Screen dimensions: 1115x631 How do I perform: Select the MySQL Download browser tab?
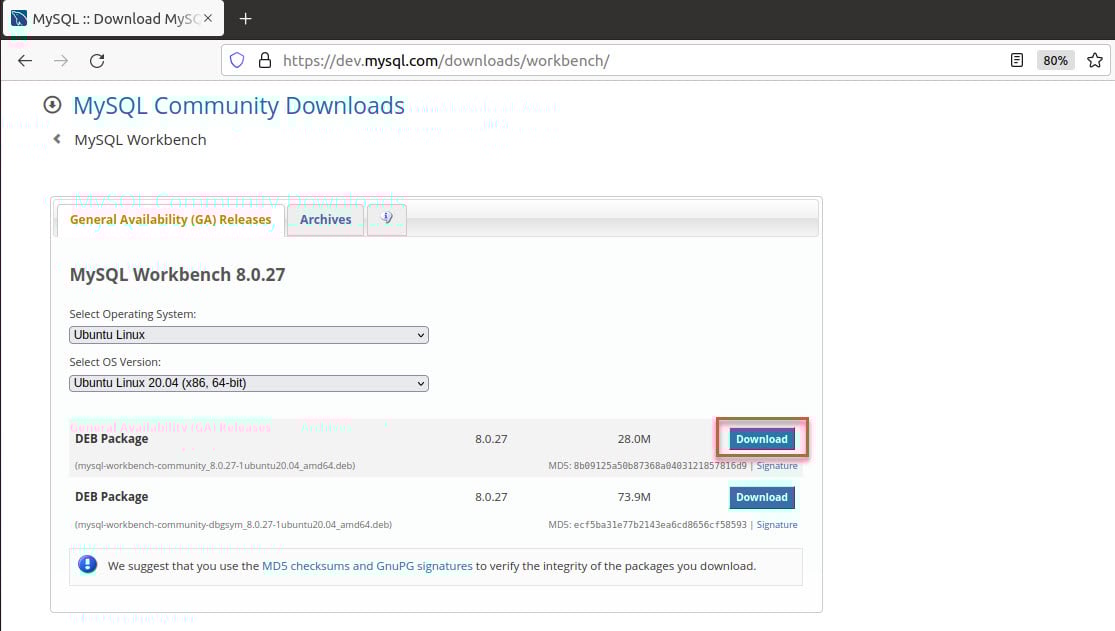114,18
